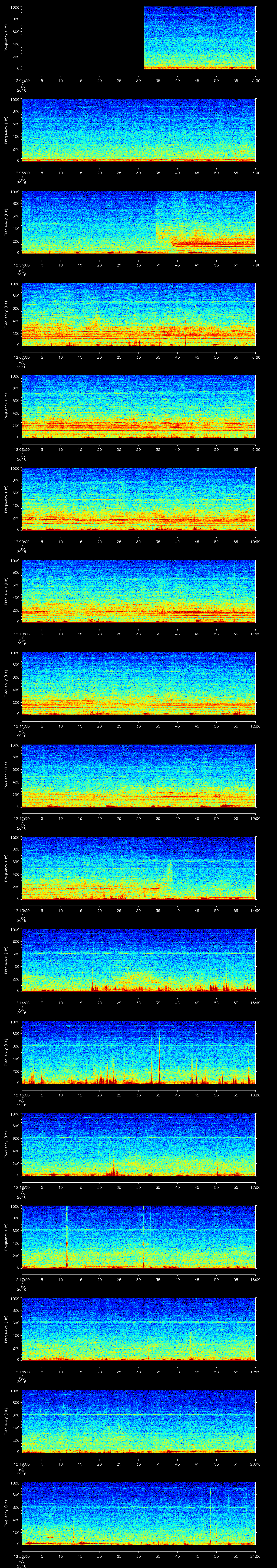Click the 12:09:00 time axis label
Screen dimensions: 277x1568
click(x=21, y=541)
